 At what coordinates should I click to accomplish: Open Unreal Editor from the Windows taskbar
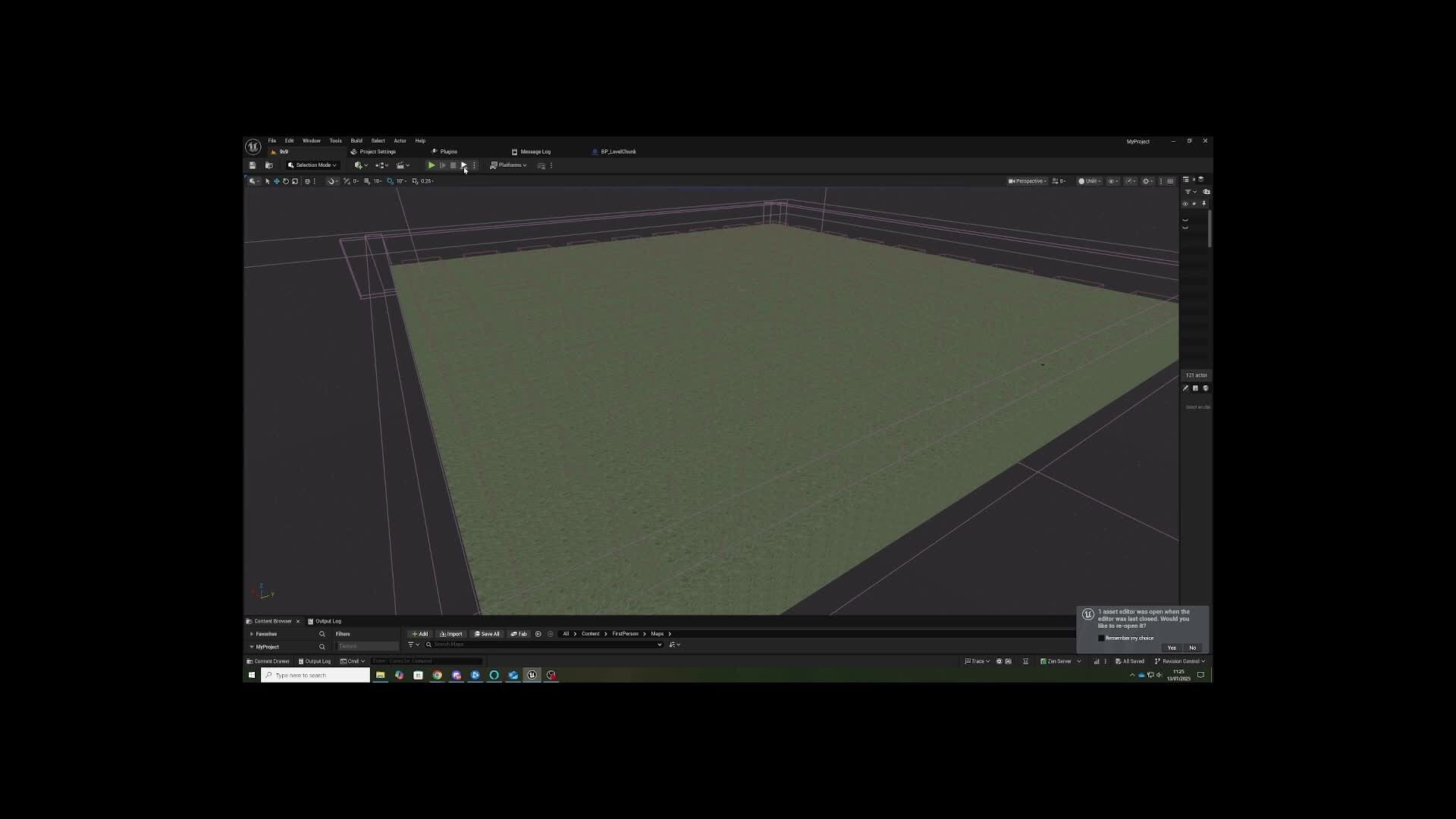pos(532,675)
